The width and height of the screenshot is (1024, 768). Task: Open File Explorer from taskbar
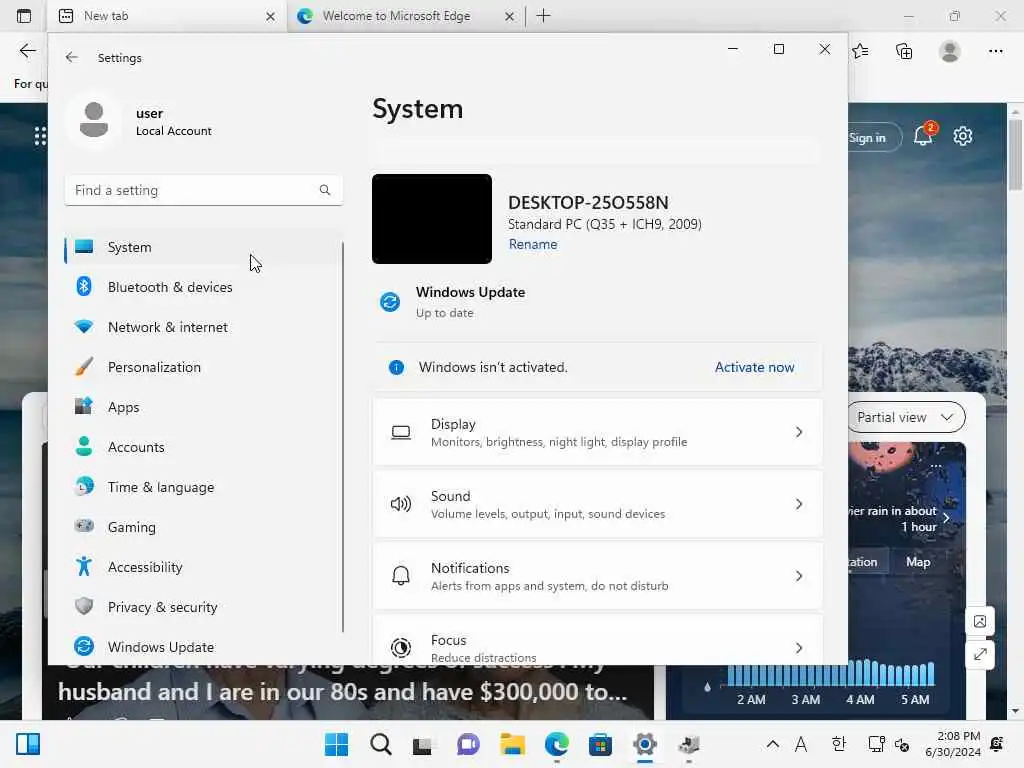[x=513, y=744]
